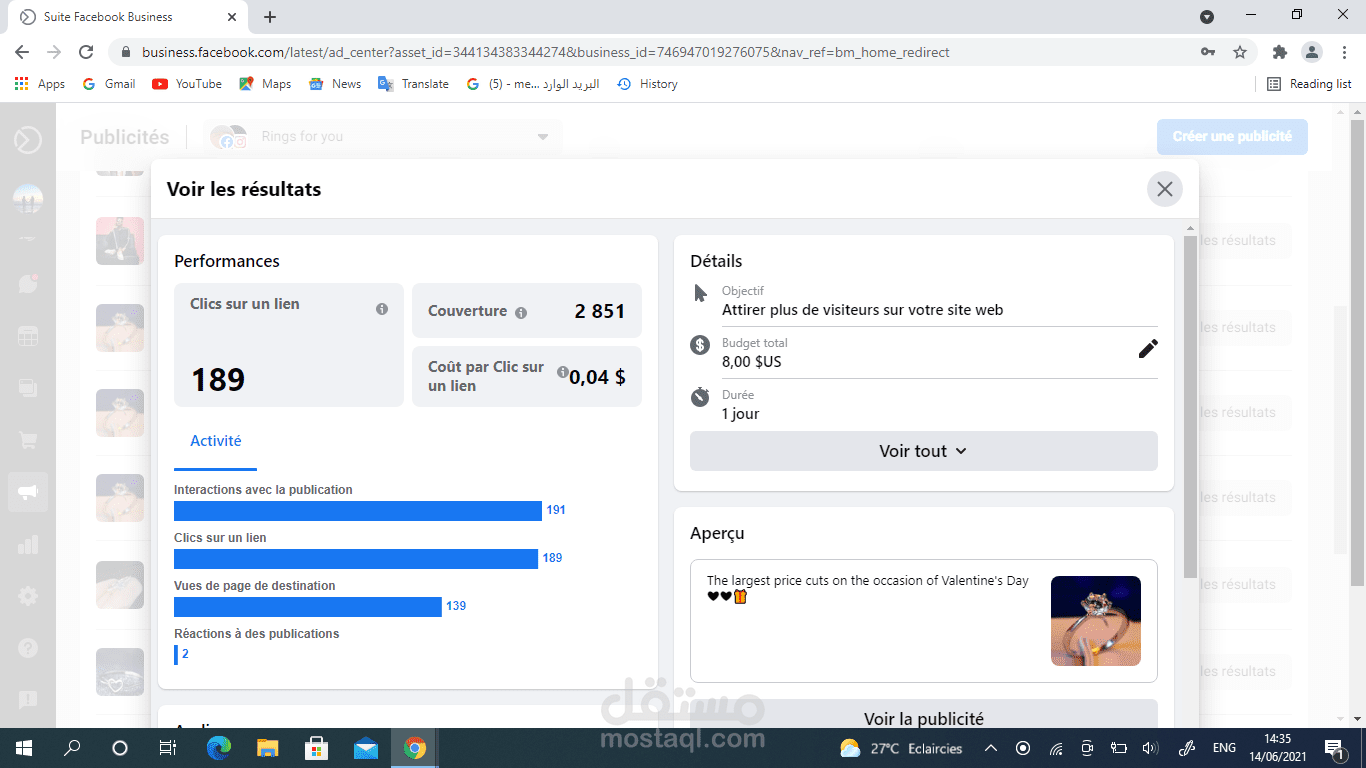
Task: Click the ring ad preview thumbnail
Action: (1096, 621)
